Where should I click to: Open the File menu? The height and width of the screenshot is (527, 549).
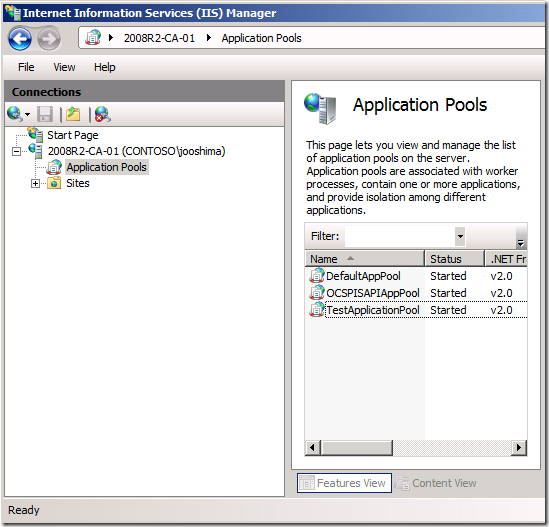(26, 67)
